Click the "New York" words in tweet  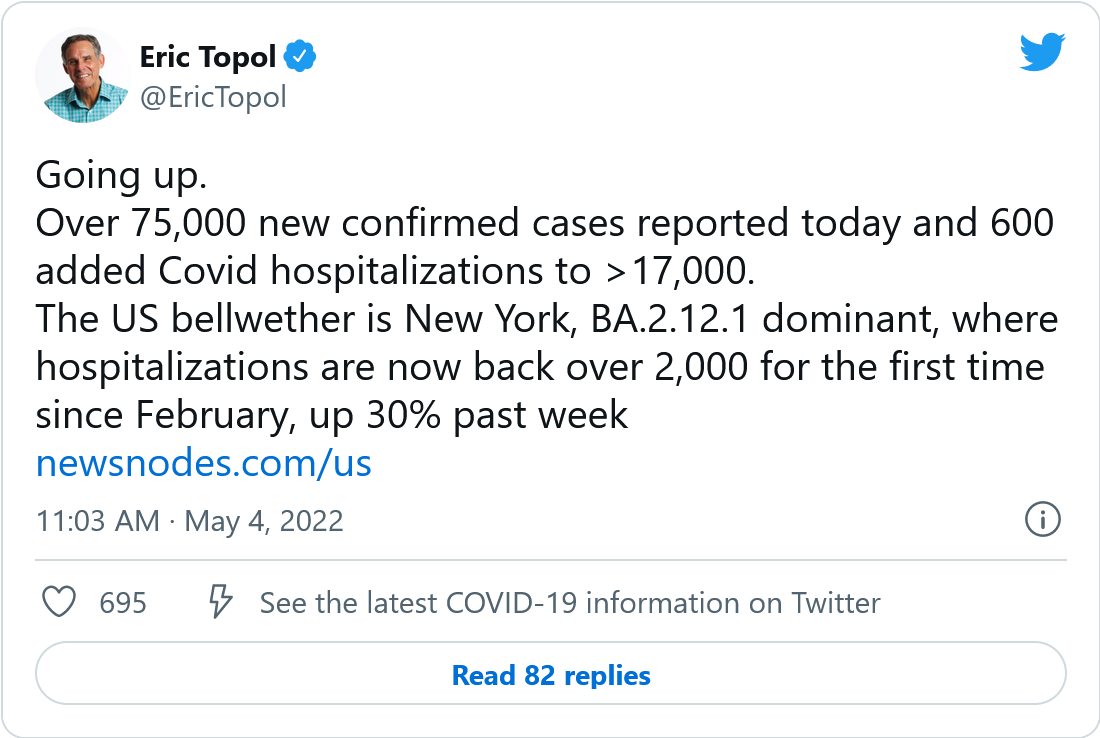point(481,319)
